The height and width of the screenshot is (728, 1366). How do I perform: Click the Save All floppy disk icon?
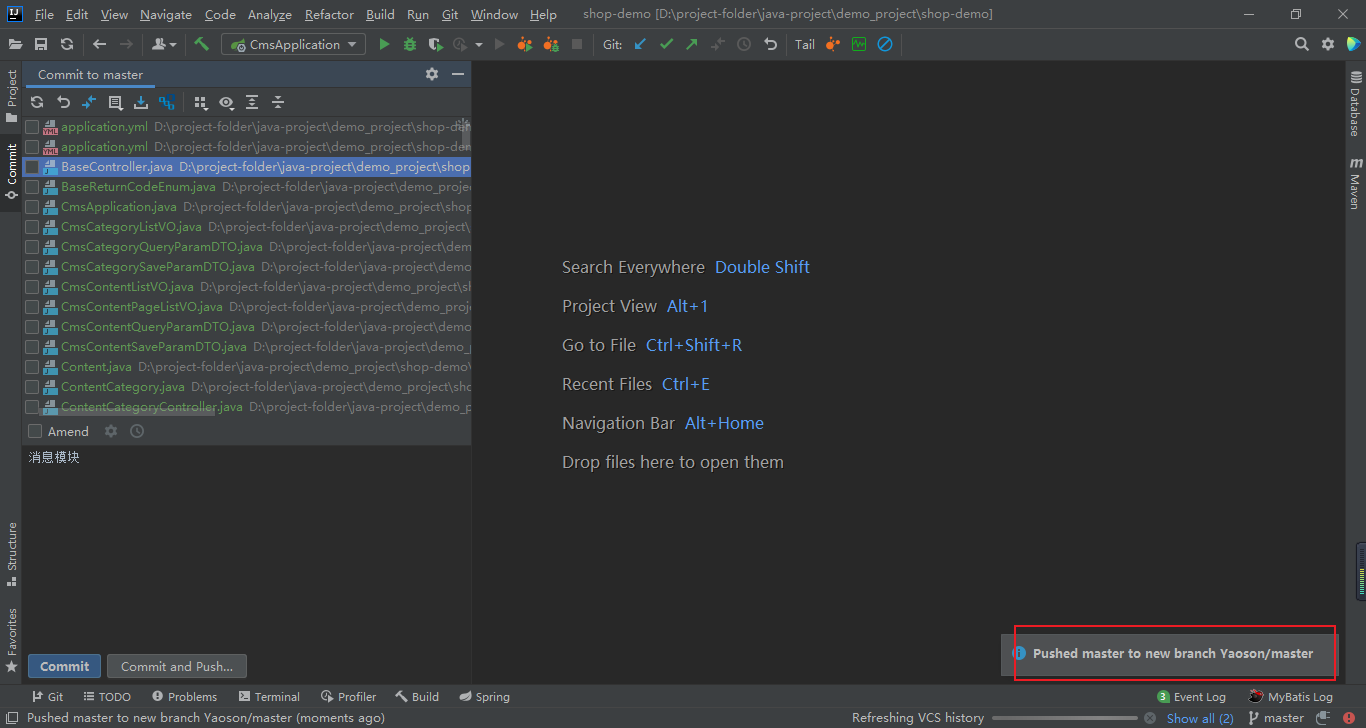point(41,44)
